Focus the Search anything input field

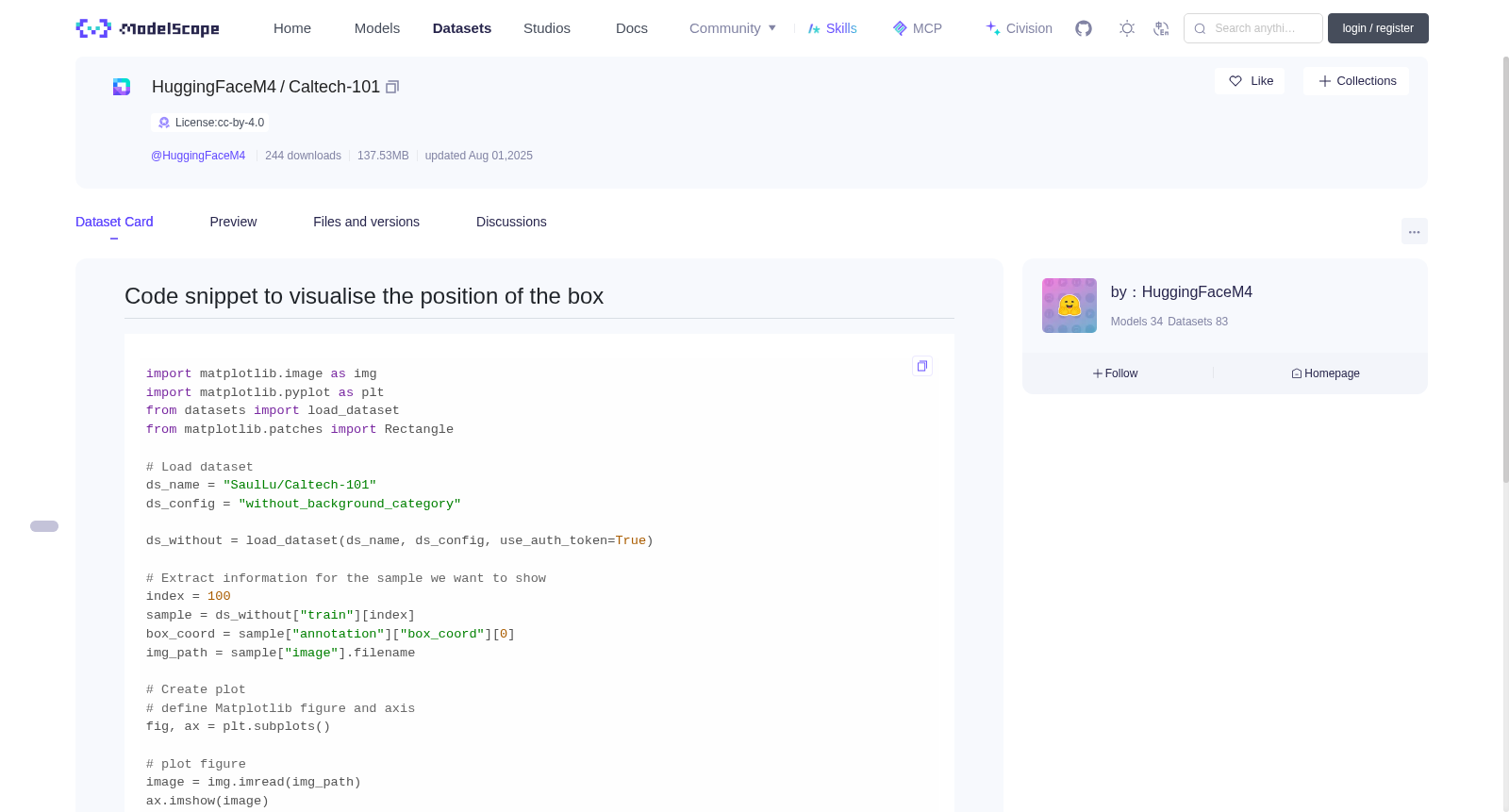pos(1253,28)
